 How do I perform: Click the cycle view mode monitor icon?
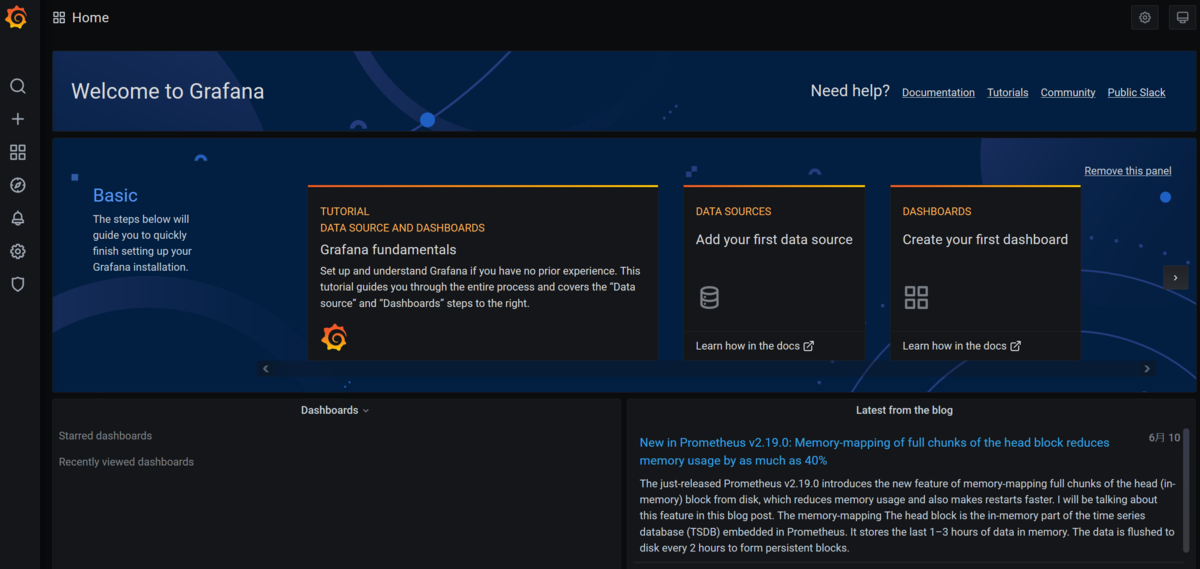[1182, 17]
